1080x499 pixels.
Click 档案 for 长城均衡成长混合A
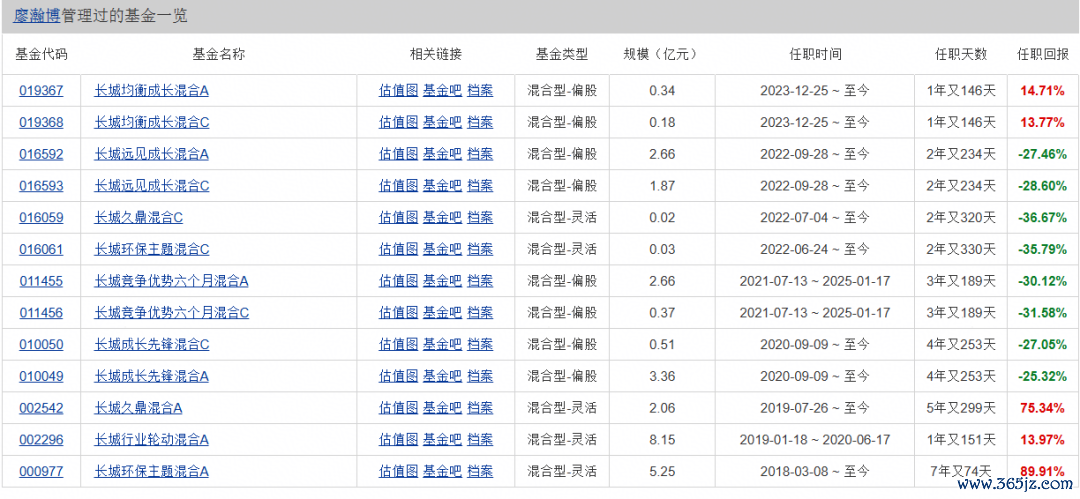point(480,90)
